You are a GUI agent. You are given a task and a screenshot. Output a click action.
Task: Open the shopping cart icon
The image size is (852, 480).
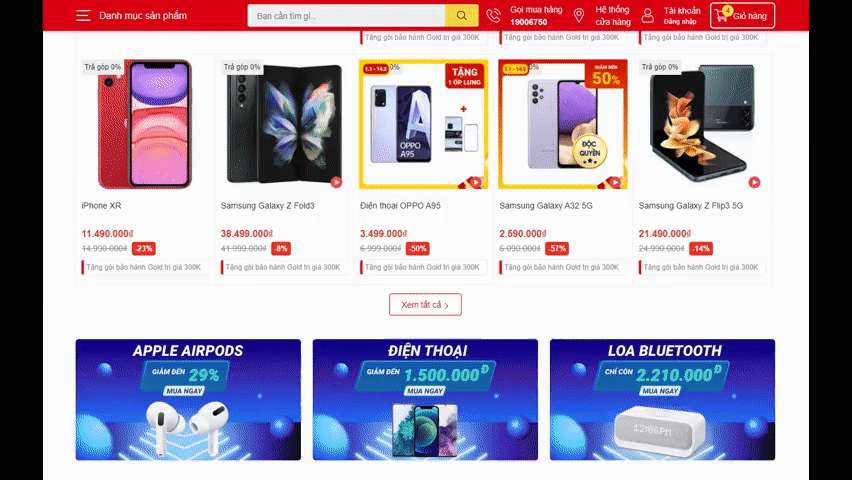click(722, 15)
